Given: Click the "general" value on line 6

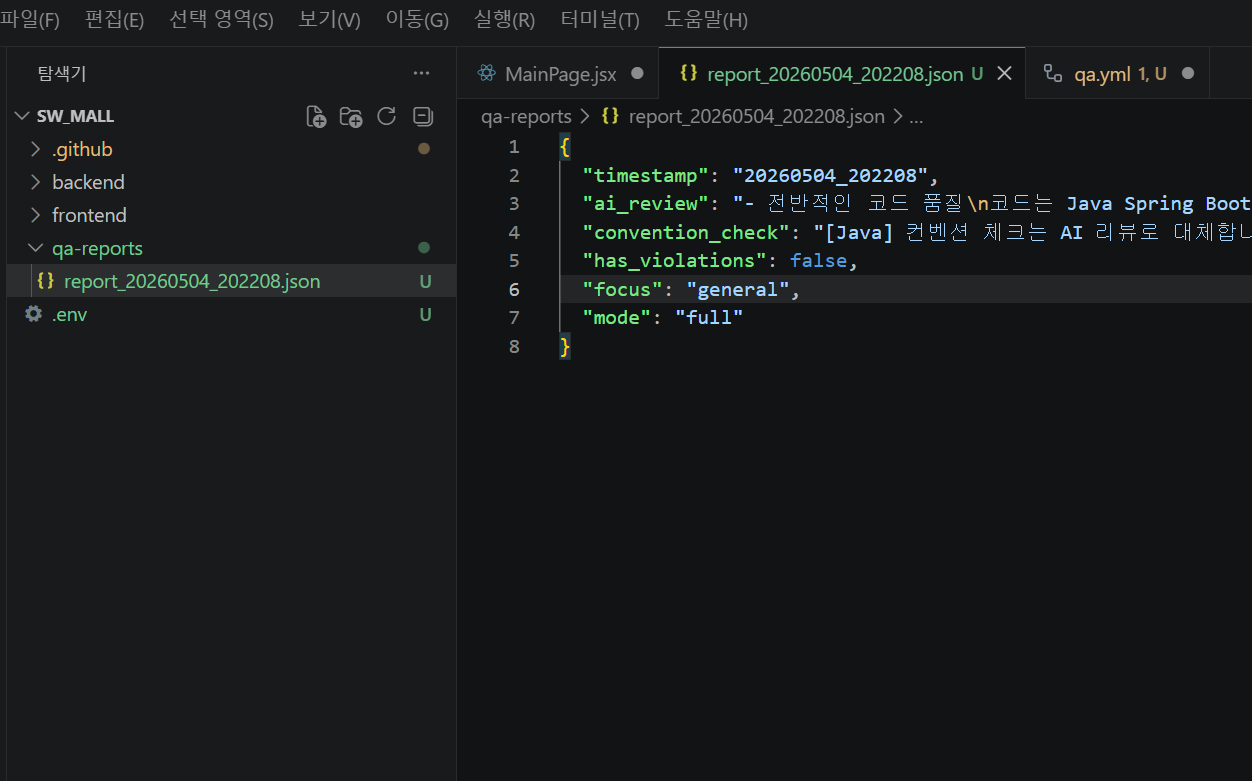Looking at the screenshot, I should (x=738, y=289).
